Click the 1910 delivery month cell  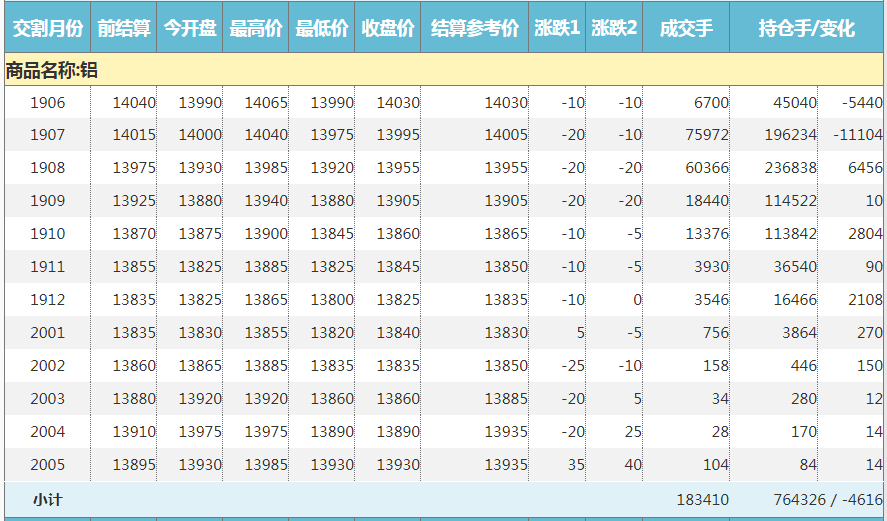[x=47, y=234]
